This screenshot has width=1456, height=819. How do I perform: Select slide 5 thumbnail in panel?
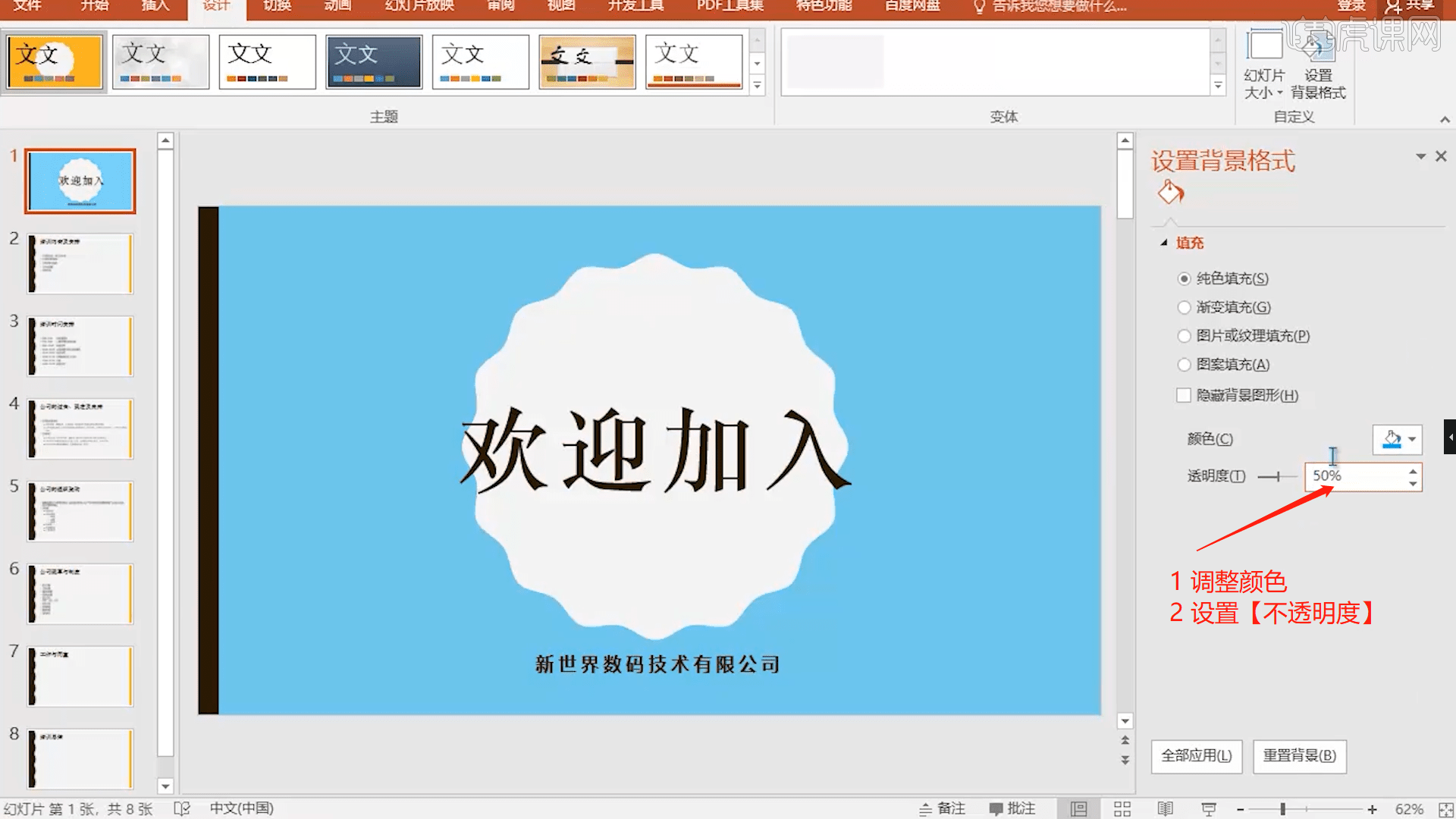pos(80,511)
